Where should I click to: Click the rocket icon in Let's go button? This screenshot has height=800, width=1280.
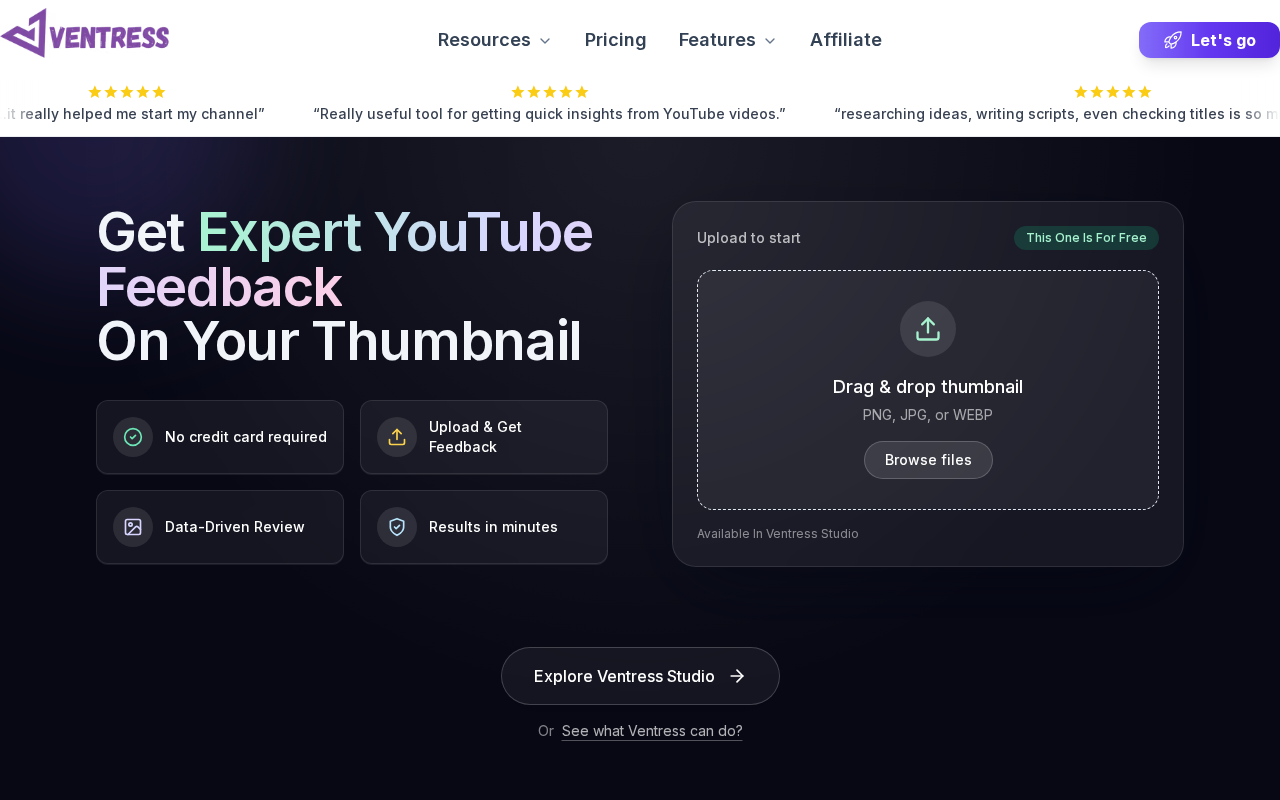1173,40
